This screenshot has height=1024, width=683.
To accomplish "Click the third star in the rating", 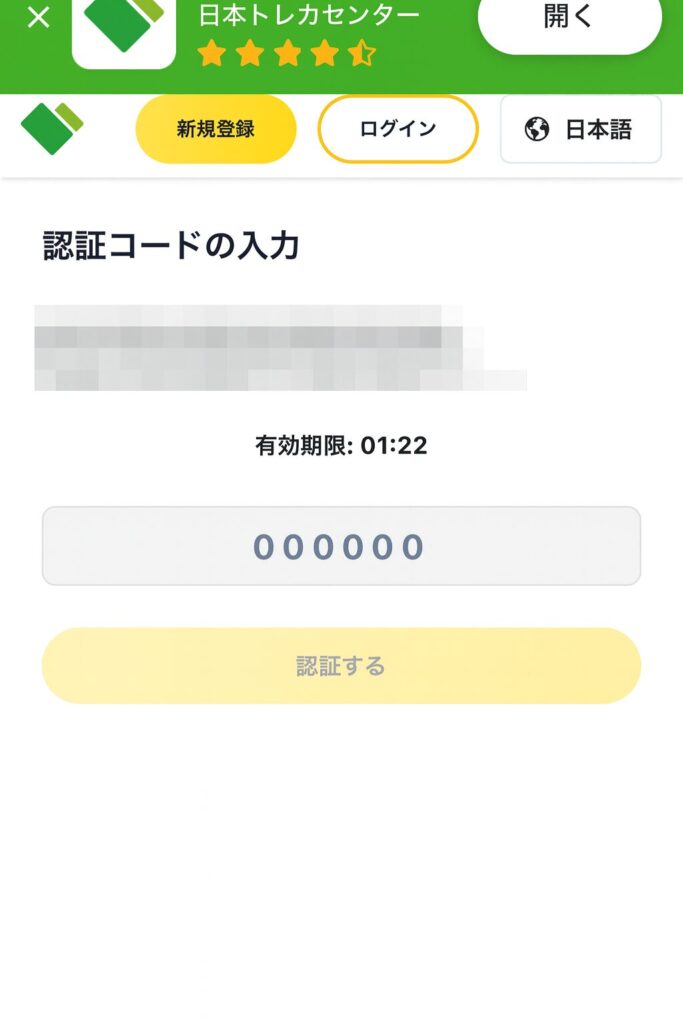I will (288, 53).
